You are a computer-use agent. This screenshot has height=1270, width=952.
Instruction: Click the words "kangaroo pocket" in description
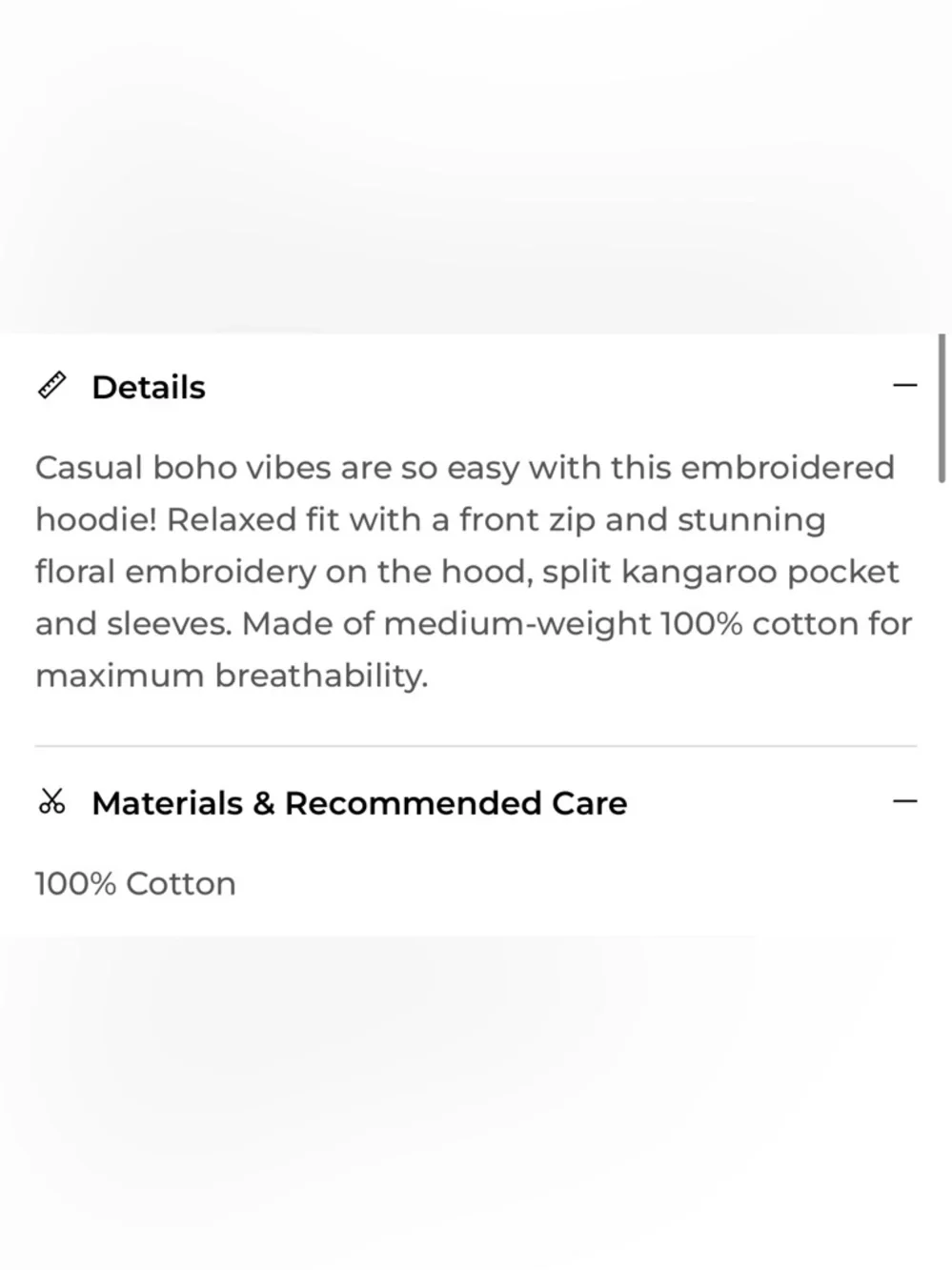(760, 572)
